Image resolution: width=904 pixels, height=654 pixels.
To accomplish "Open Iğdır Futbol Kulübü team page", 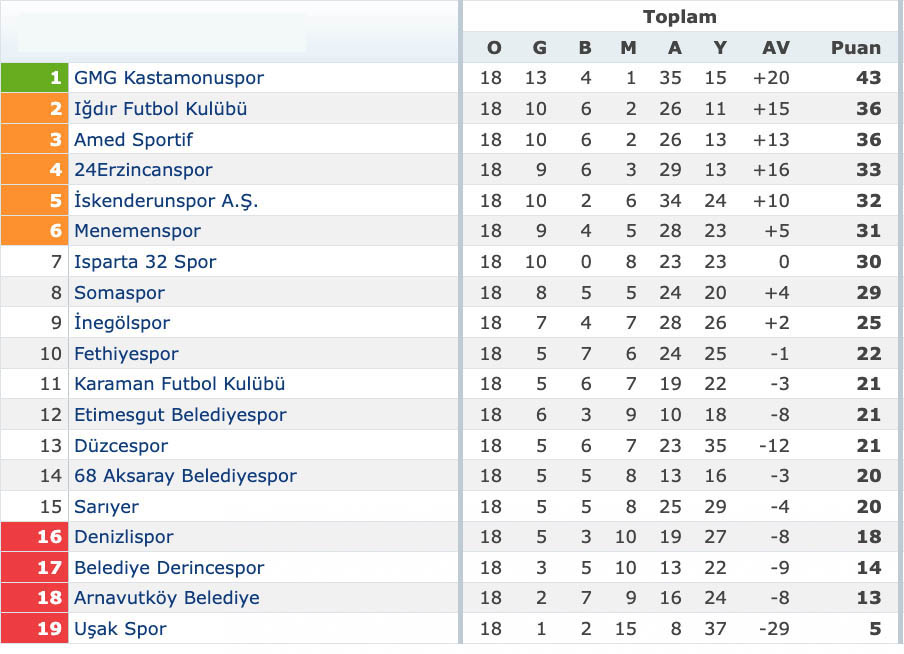I will 160,108.
